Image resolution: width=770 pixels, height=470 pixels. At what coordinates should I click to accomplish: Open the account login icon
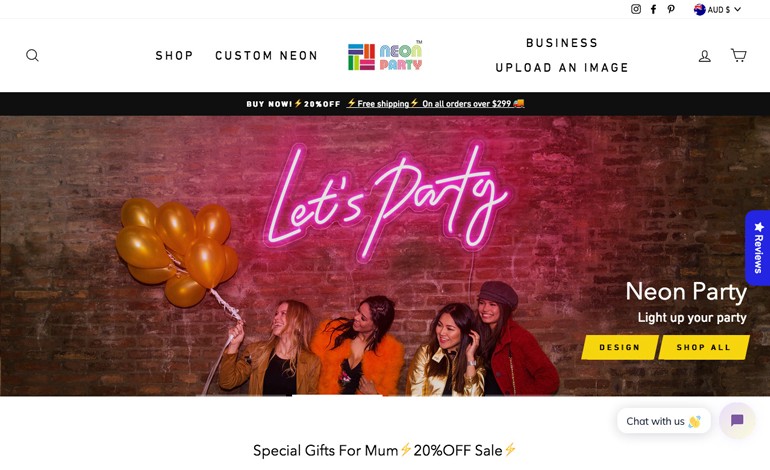705,56
